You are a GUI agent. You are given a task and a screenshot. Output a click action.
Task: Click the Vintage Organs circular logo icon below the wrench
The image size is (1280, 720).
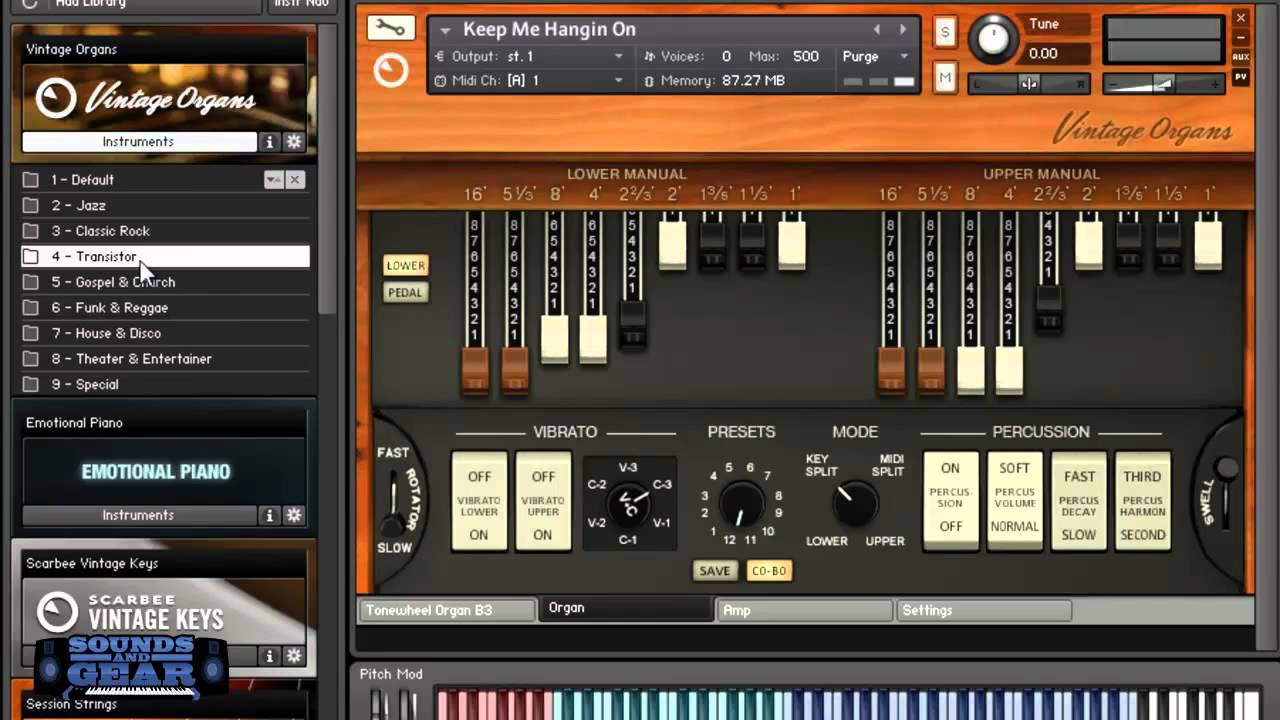point(390,70)
